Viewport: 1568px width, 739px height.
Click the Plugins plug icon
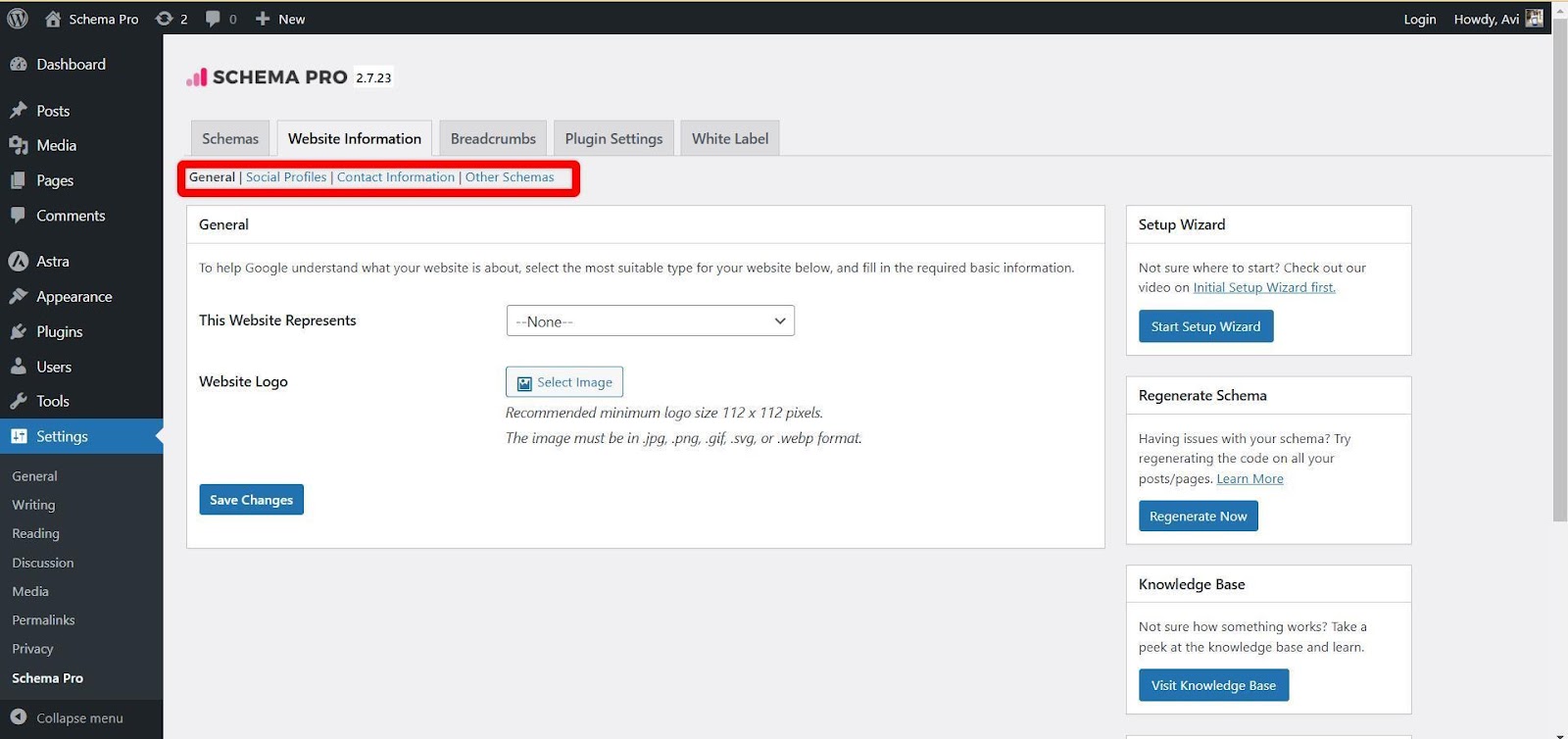tap(19, 332)
